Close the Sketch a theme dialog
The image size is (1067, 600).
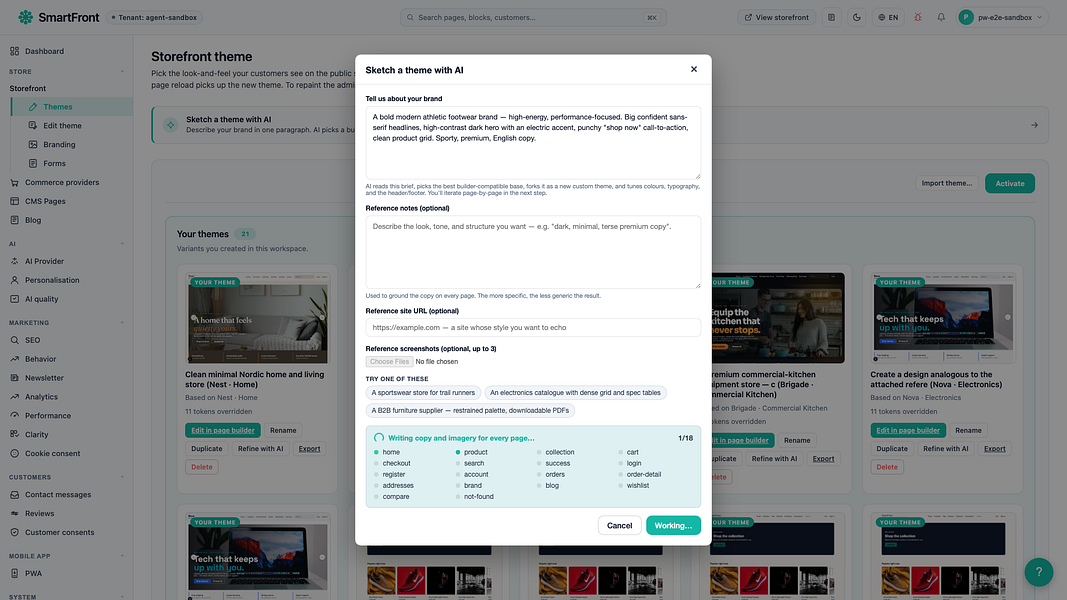[693, 69]
